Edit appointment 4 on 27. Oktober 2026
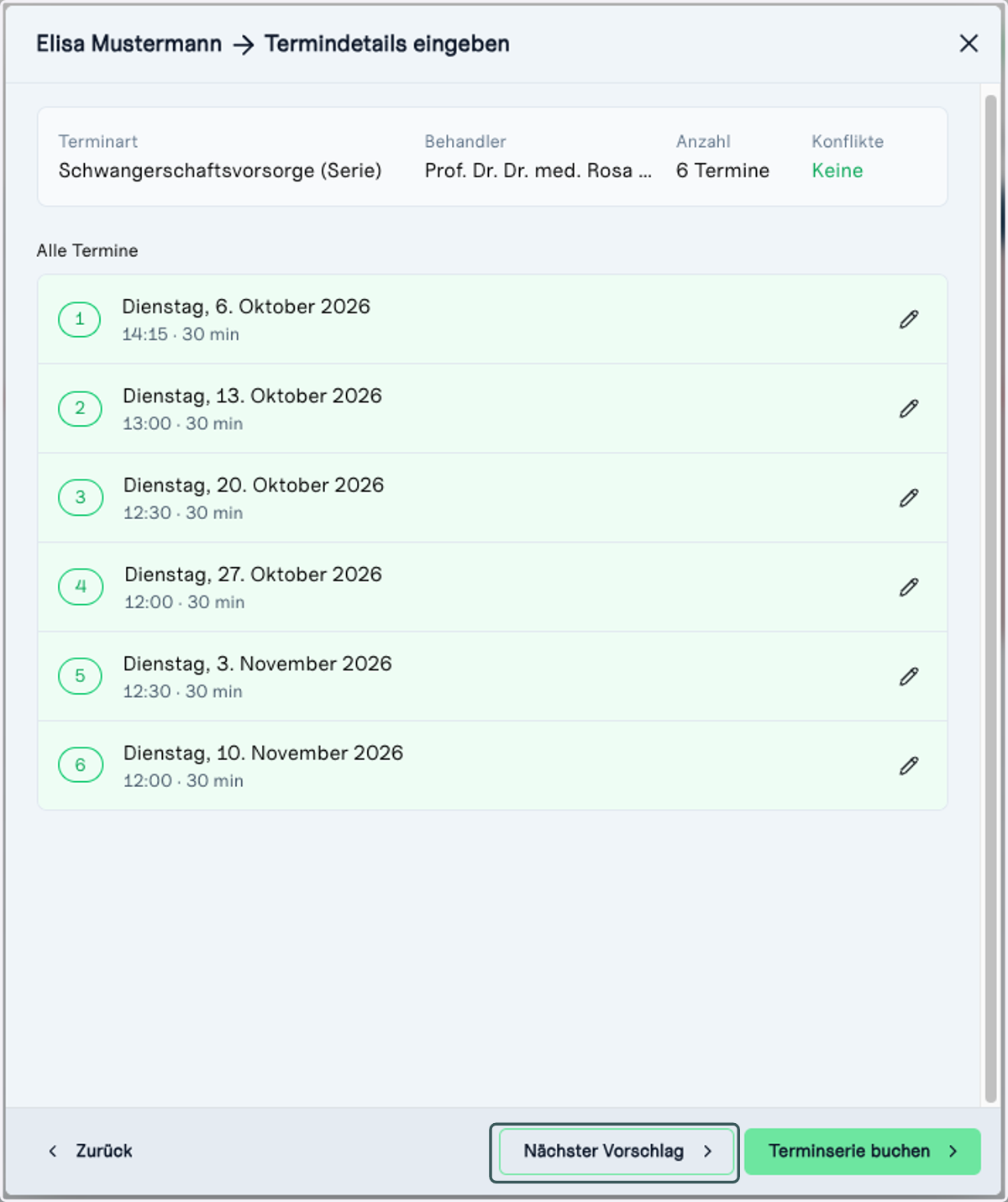 pyautogui.click(x=909, y=587)
